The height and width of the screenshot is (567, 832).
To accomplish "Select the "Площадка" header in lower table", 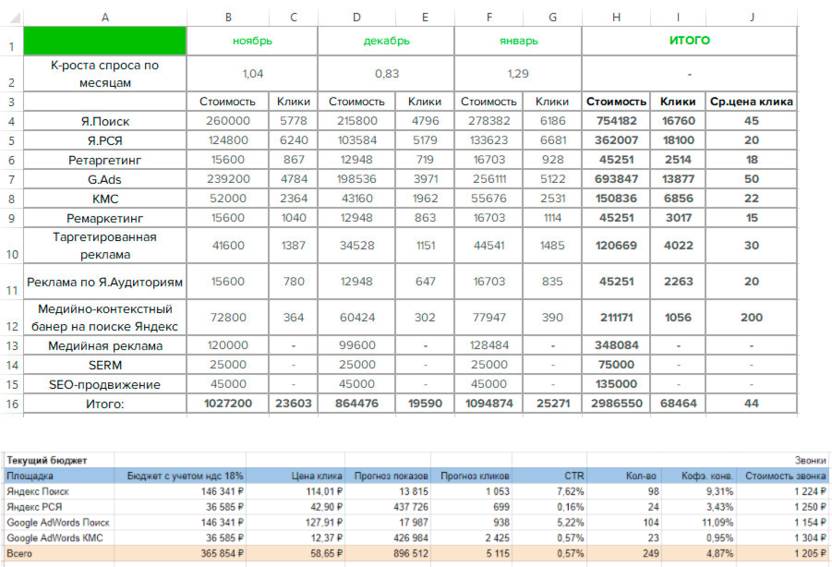I will click(30, 477).
